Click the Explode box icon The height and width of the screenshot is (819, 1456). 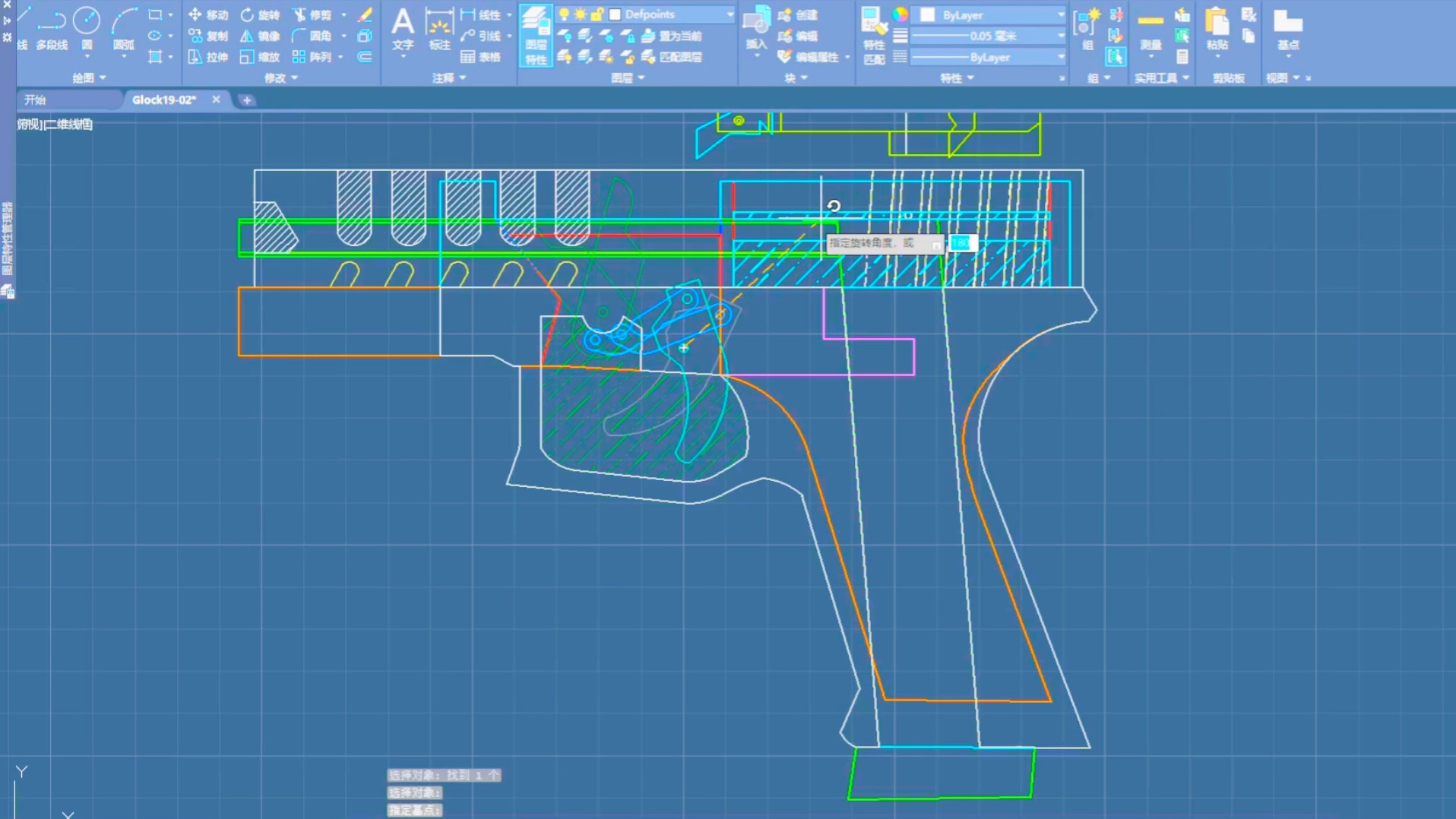click(366, 36)
